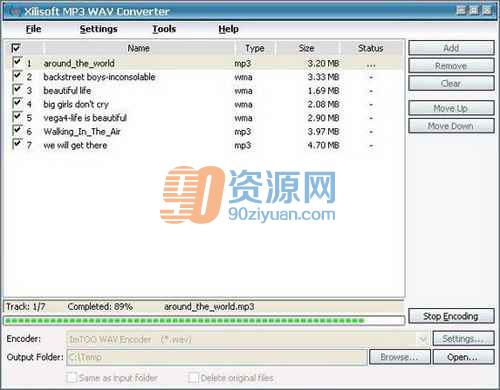This screenshot has width=500, height=390.
Task: Sort list by the Size column header
Action: [307, 48]
